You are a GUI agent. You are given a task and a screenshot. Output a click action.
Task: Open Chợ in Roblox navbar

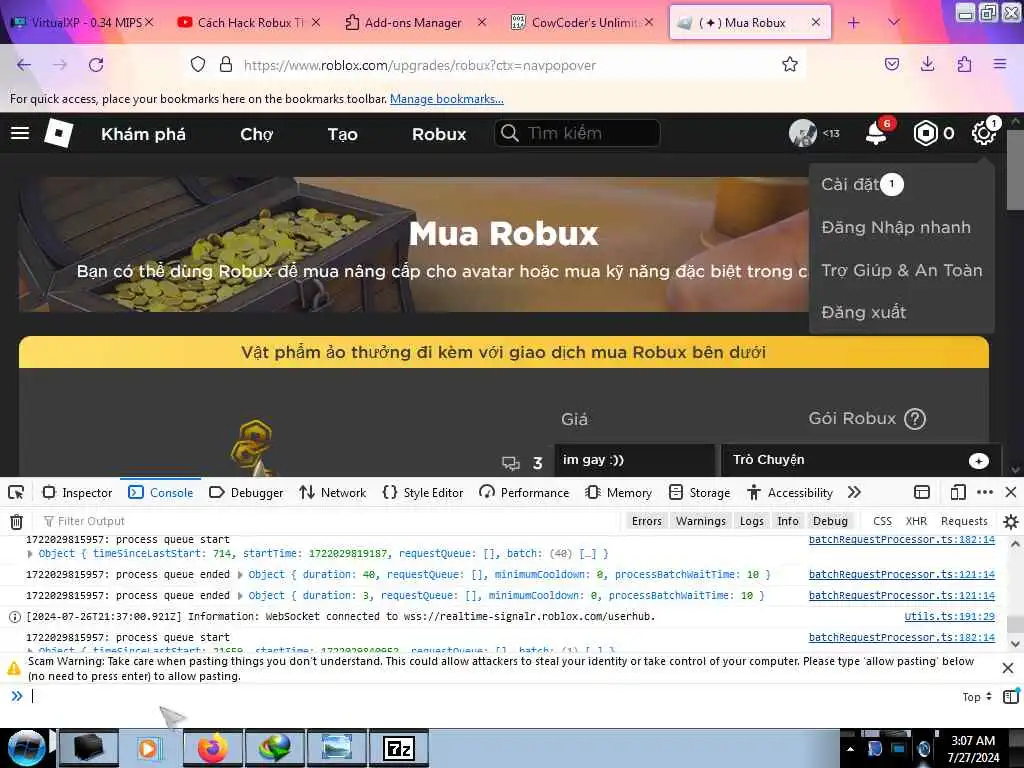coord(257,134)
